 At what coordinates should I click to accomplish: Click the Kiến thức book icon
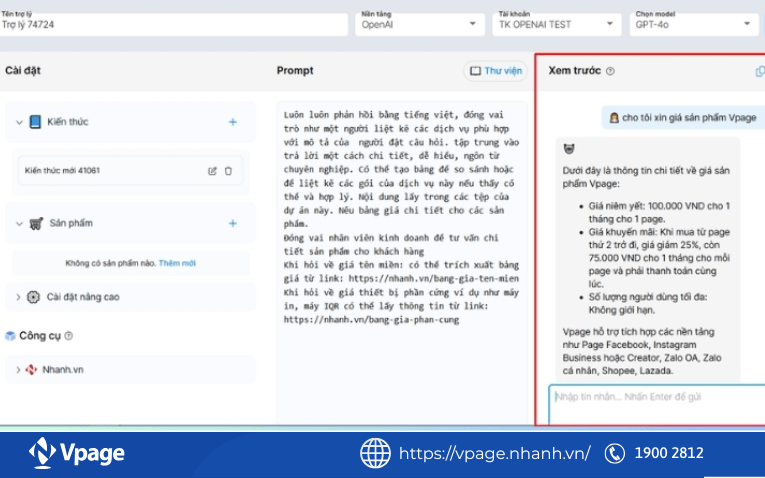(x=35, y=121)
